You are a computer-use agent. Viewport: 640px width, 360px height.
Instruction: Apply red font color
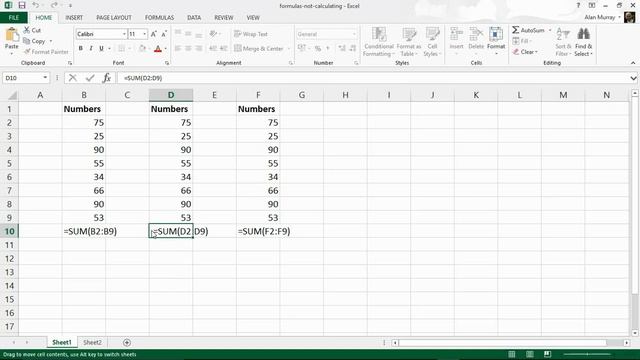coord(158,49)
